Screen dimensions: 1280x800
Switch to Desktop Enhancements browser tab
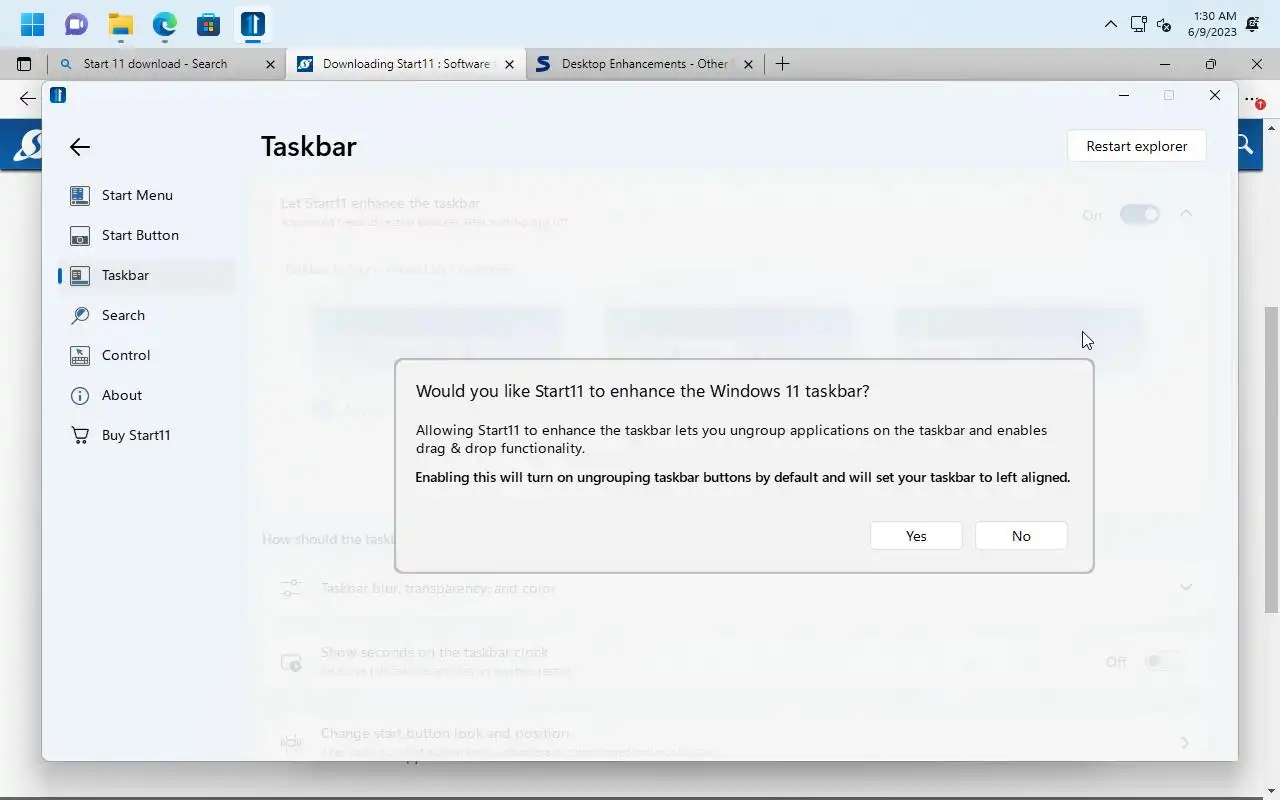(x=644, y=64)
